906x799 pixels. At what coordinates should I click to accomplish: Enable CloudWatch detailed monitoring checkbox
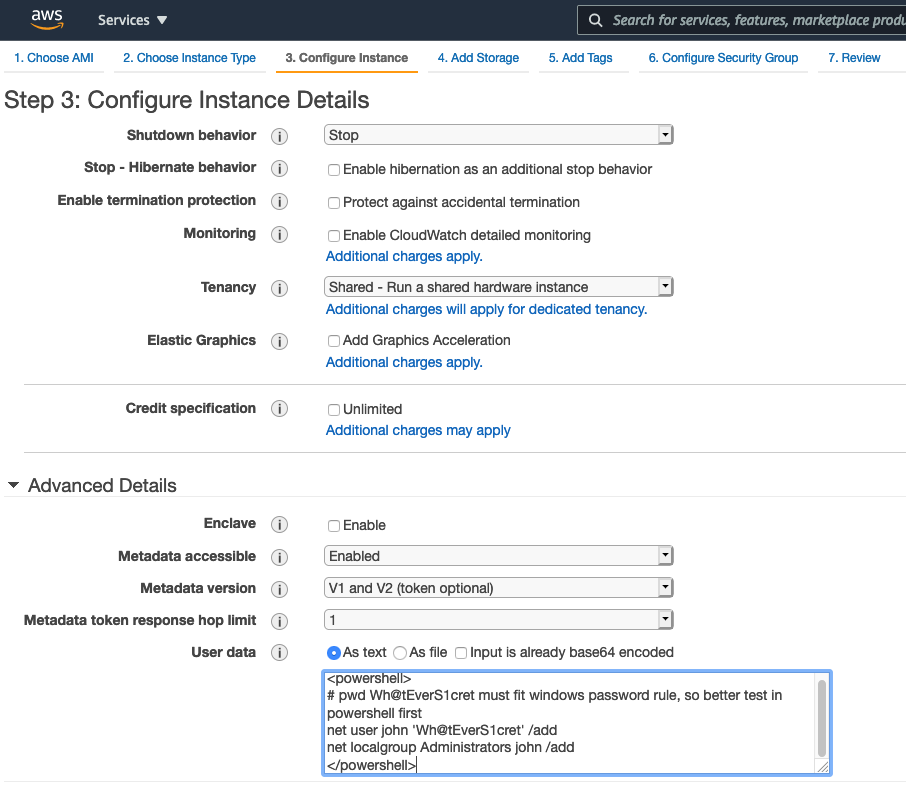tap(334, 236)
